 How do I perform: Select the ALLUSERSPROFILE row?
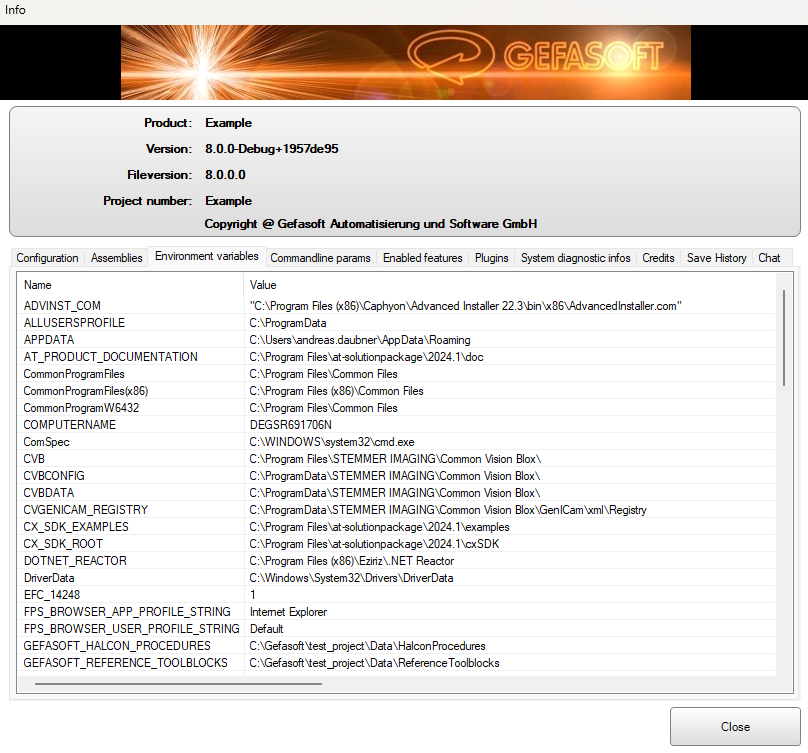(x=396, y=323)
